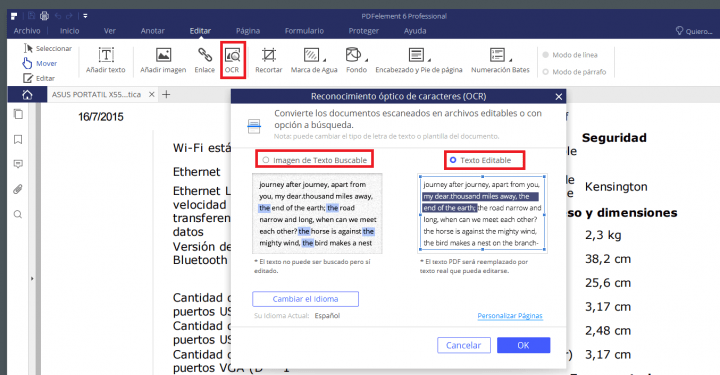Image resolution: width=720 pixels, height=375 pixels.
Task: Expand the Marca de Agua dropdown arrow
Action: click(x=325, y=60)
